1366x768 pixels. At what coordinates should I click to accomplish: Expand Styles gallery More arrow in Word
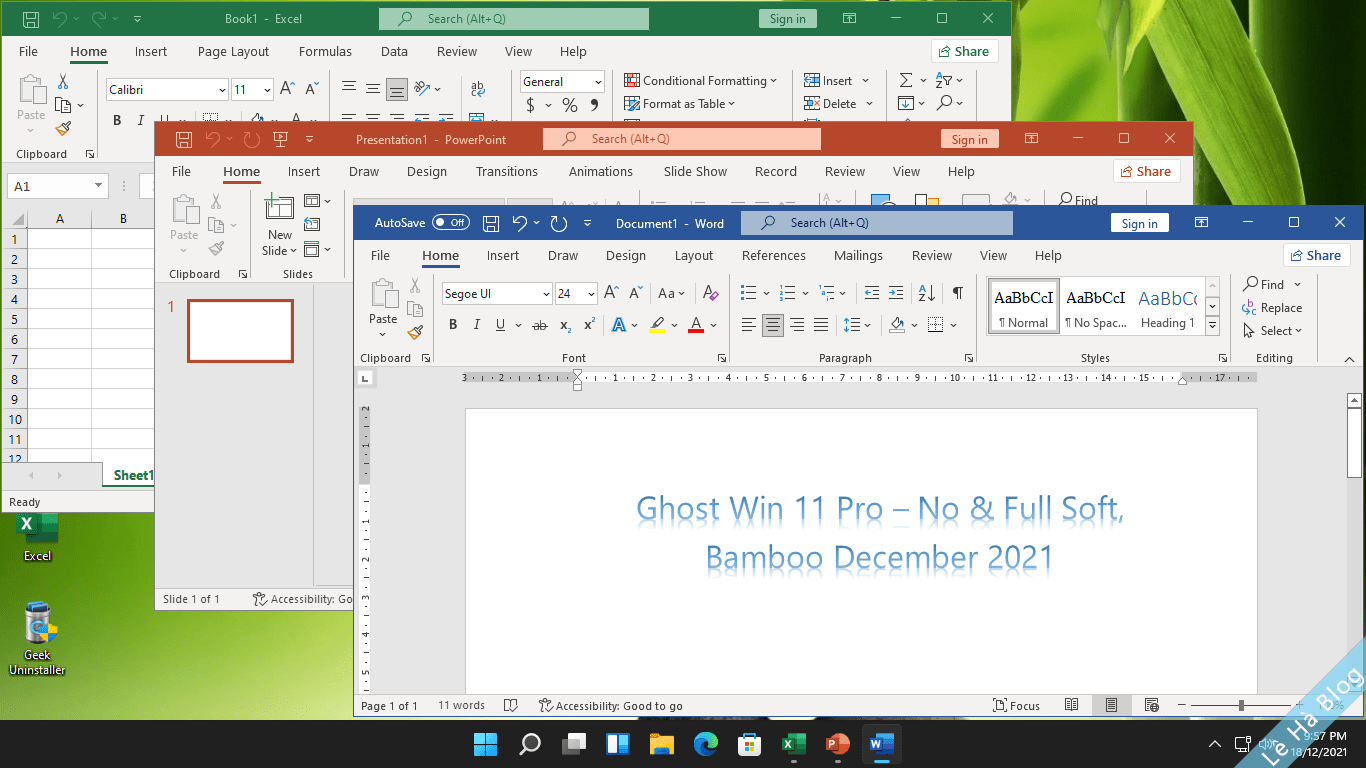(x=1212, y=326)
